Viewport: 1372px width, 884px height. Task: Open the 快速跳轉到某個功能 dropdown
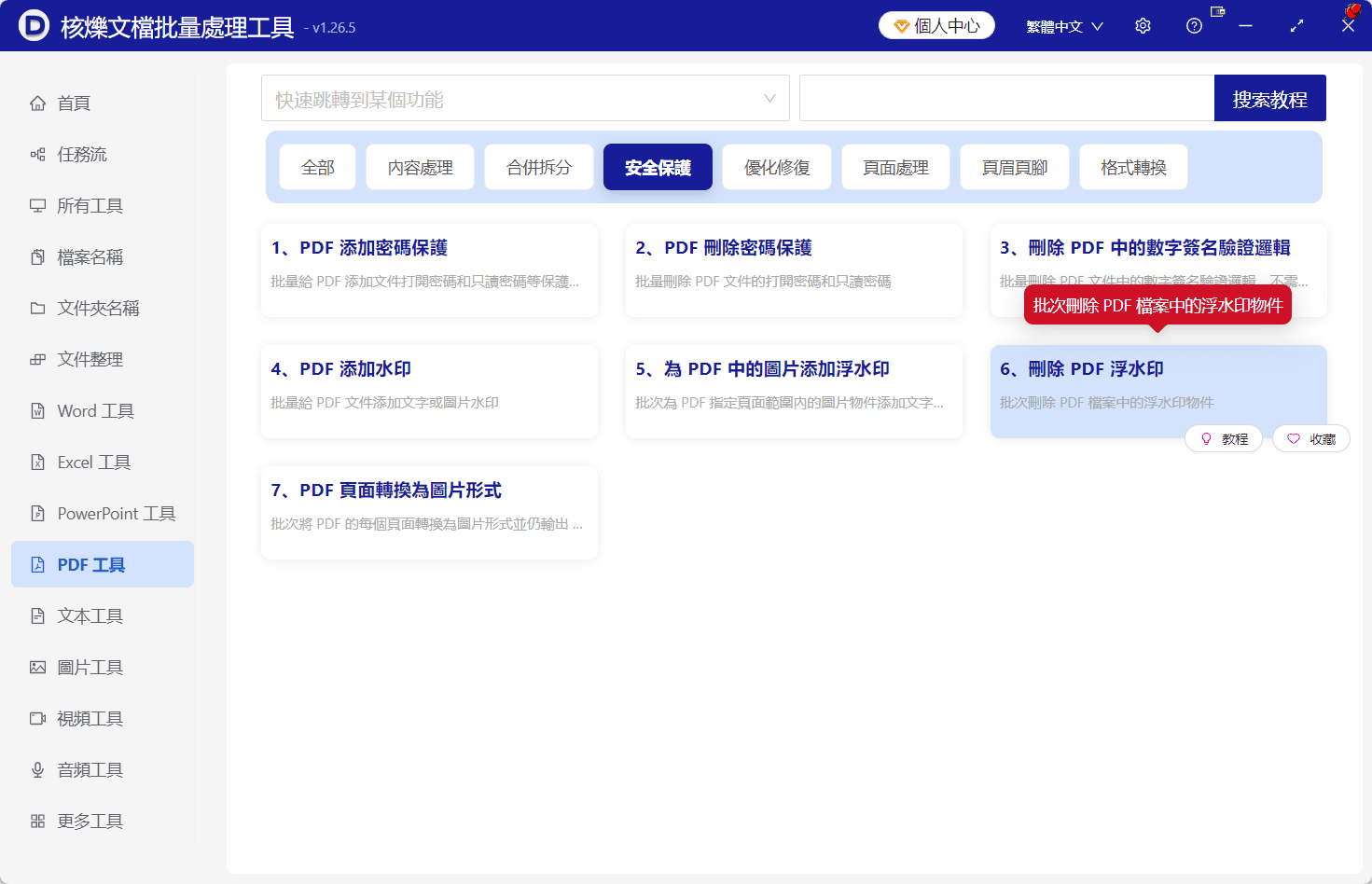coord(525,98)
